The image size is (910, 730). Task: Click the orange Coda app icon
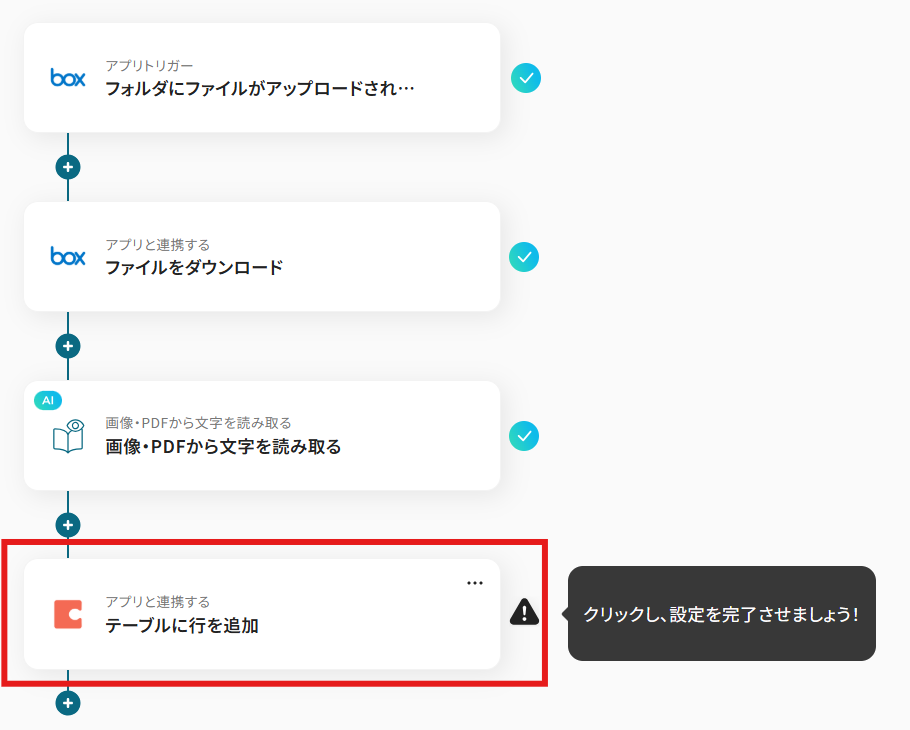tap(68, 615)
